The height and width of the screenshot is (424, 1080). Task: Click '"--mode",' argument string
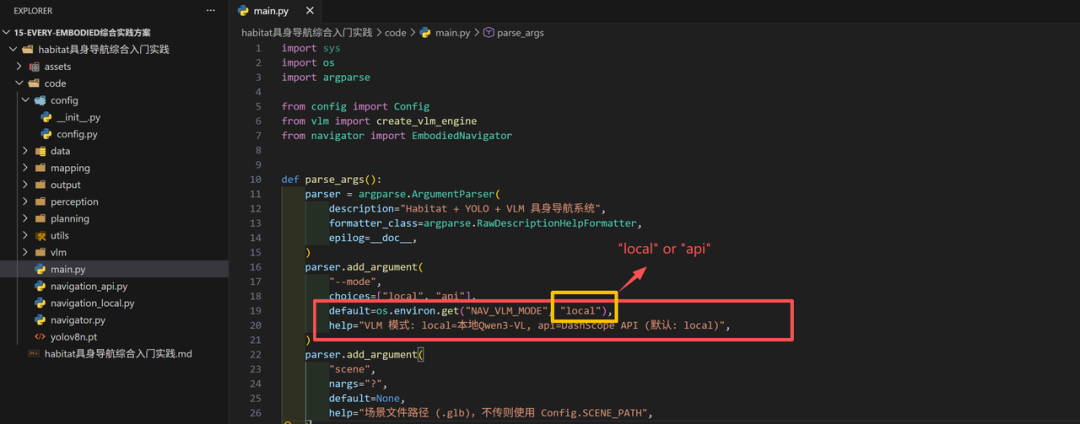[355, 282]
